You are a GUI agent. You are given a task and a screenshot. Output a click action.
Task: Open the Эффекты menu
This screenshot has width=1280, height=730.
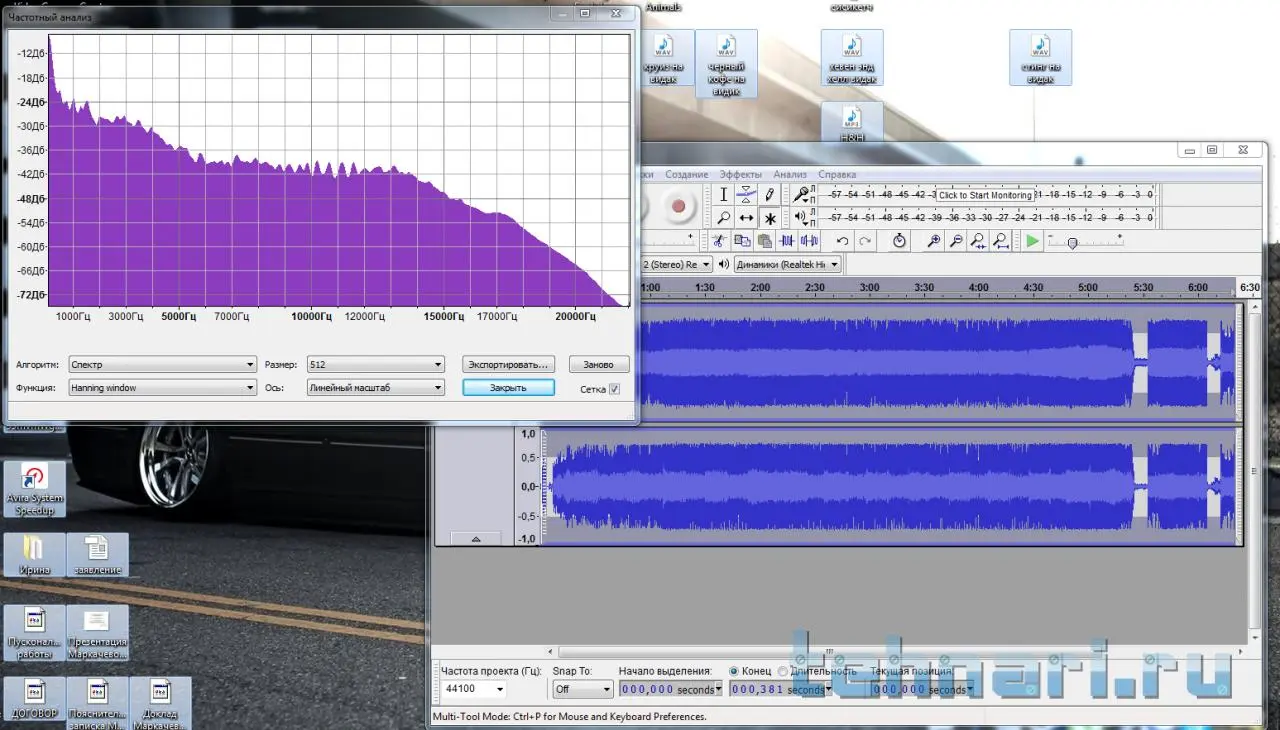pos(740,175)
